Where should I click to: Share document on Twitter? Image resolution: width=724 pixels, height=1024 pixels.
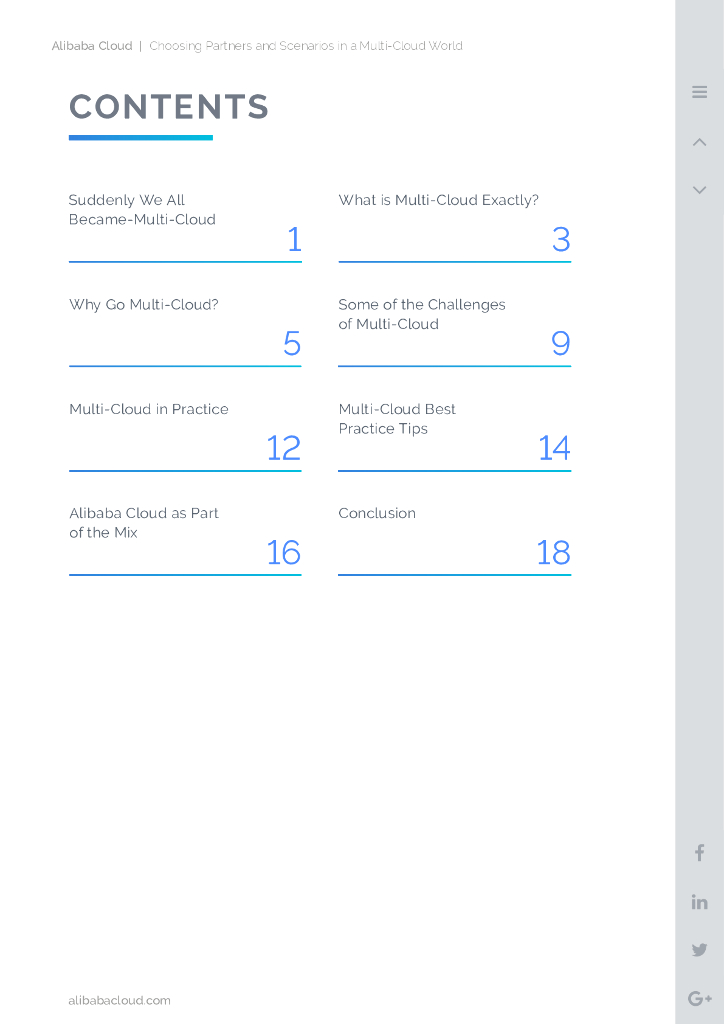pos(699,950)
